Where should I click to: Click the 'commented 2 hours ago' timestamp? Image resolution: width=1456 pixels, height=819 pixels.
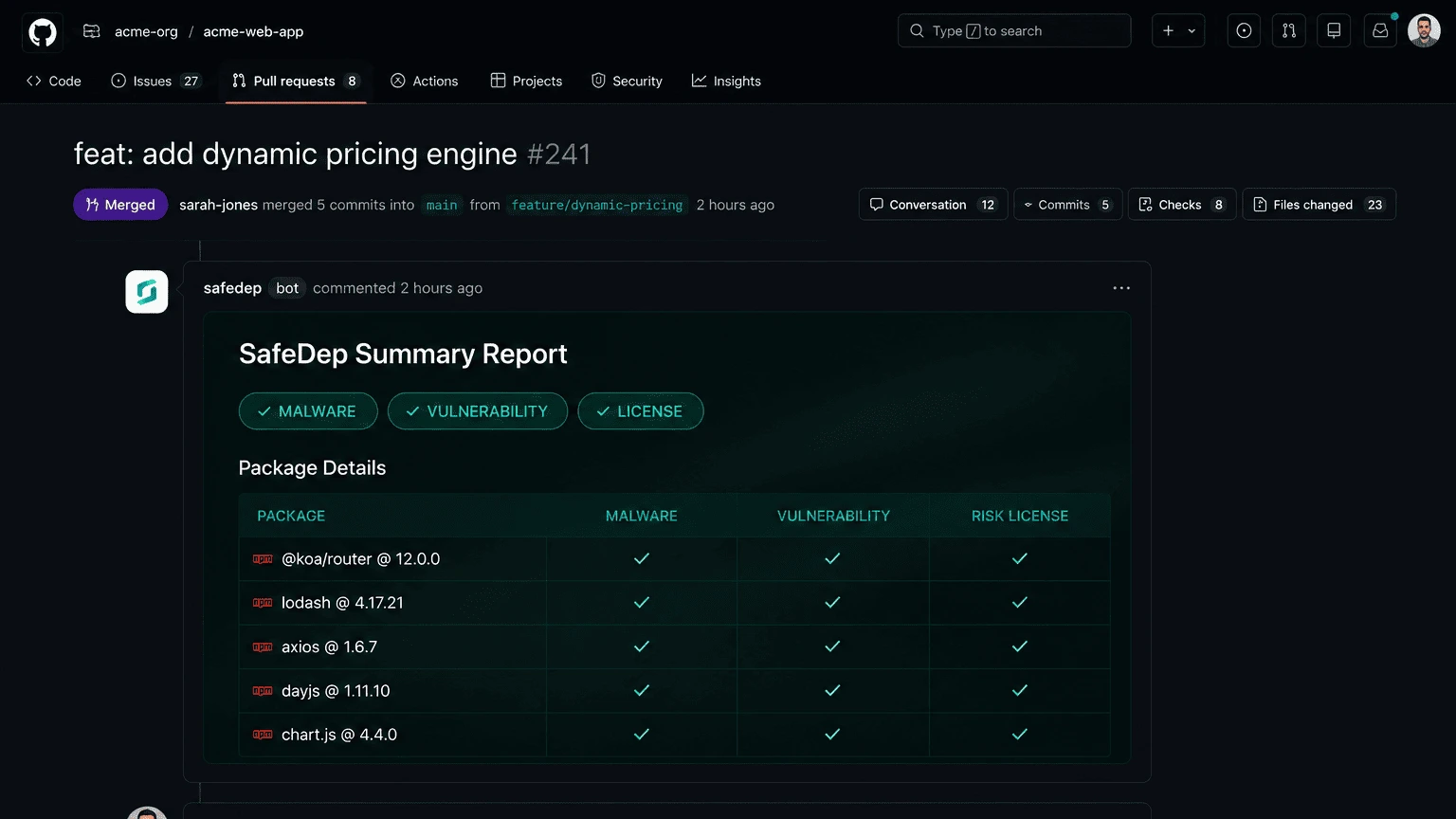pos(397,288)
